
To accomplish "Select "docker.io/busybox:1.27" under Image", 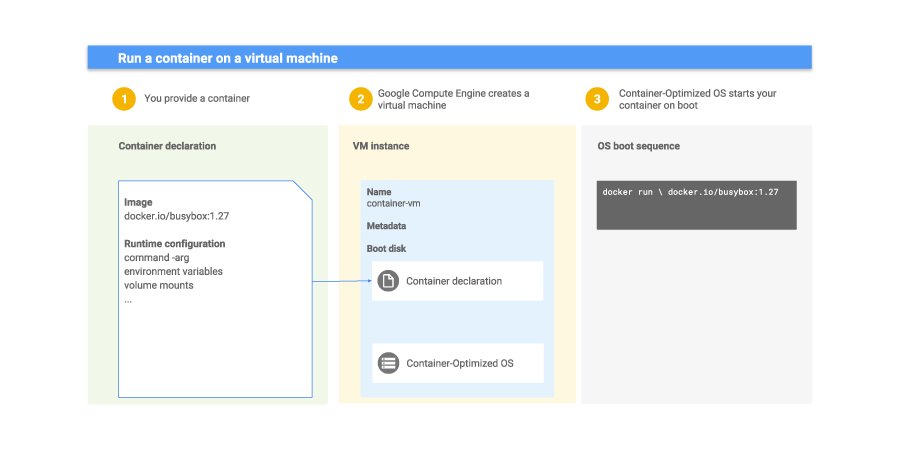I will click(x=177, y=216).
